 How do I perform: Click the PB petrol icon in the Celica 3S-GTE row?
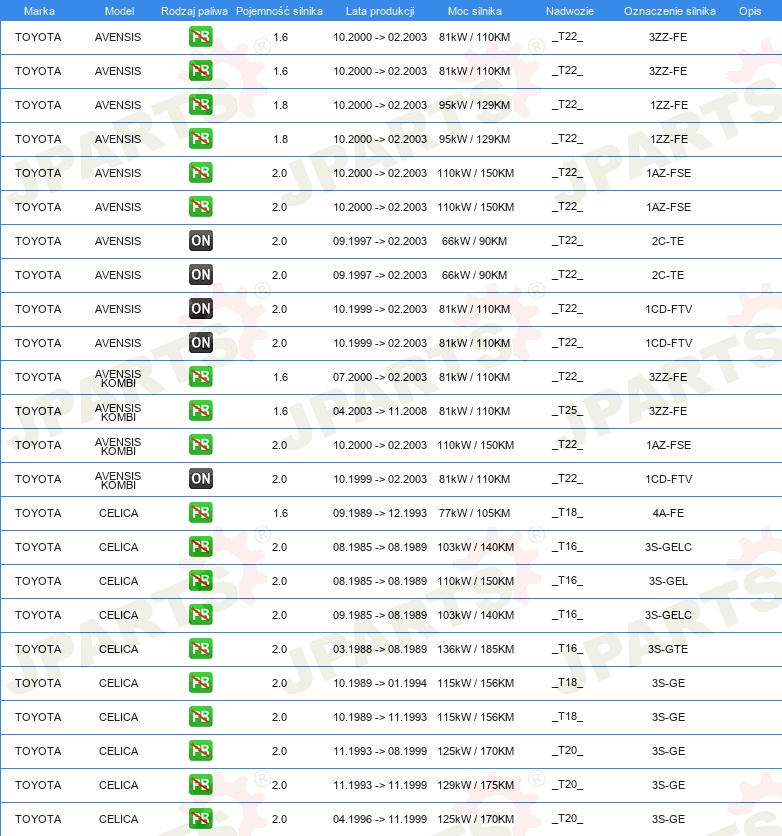pos(200,649)
